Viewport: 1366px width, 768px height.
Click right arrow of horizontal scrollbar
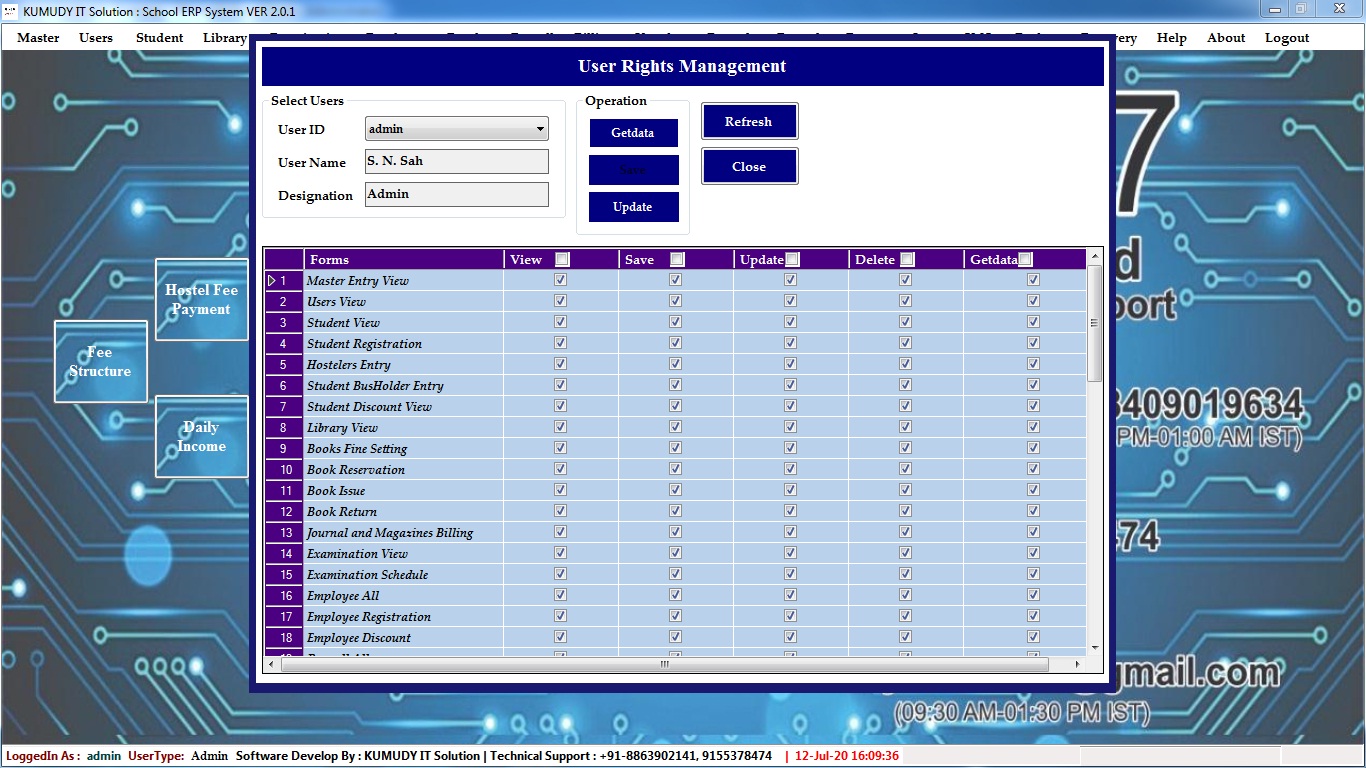pos(1077,664)
